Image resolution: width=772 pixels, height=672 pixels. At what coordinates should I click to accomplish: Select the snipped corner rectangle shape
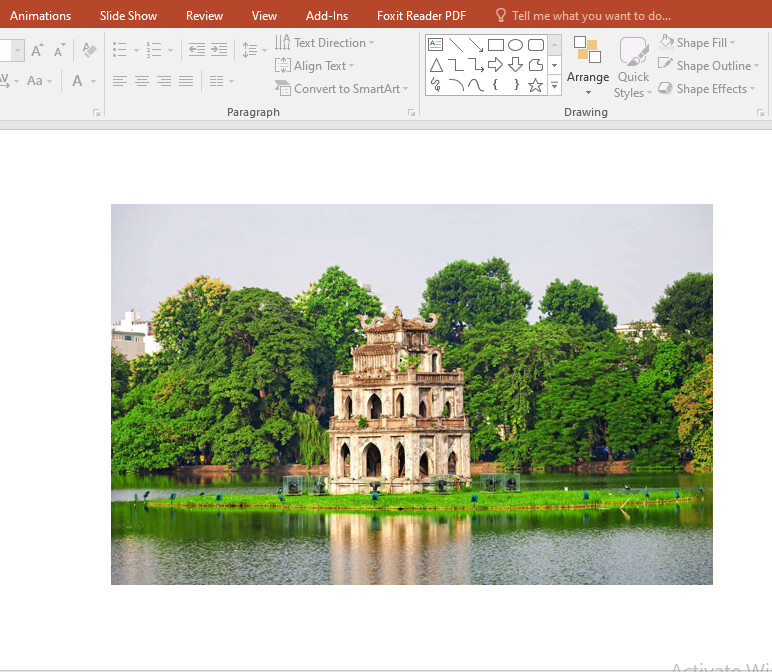[x=536, y=65]
